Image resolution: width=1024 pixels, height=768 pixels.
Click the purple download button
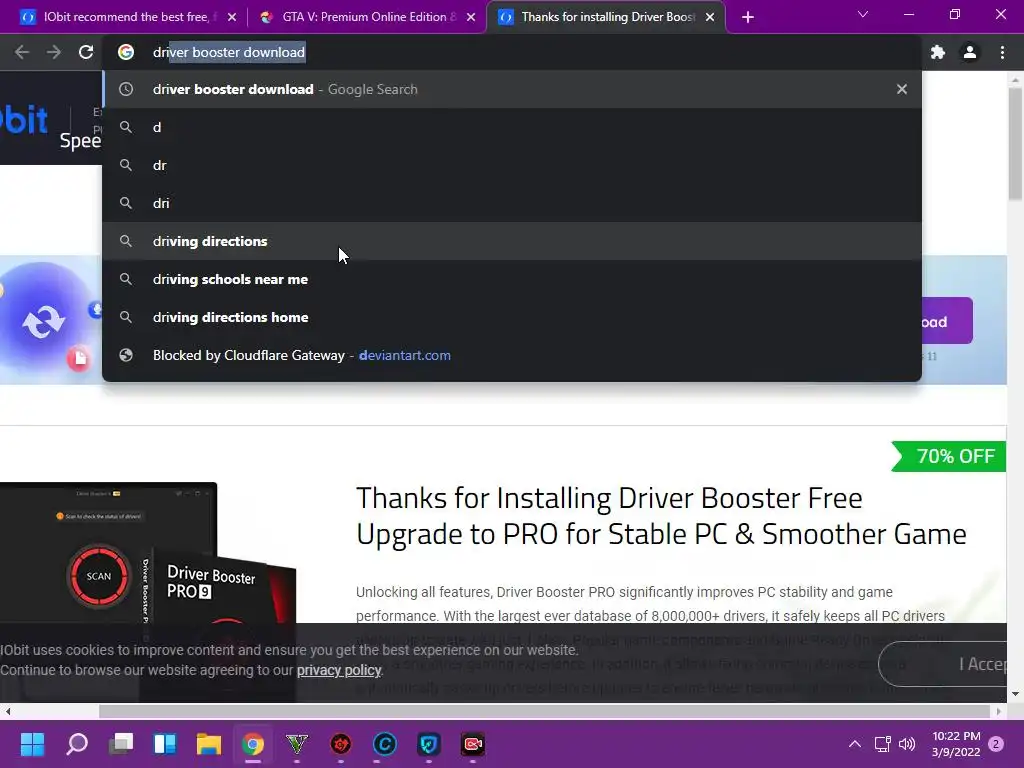(947, 321)
